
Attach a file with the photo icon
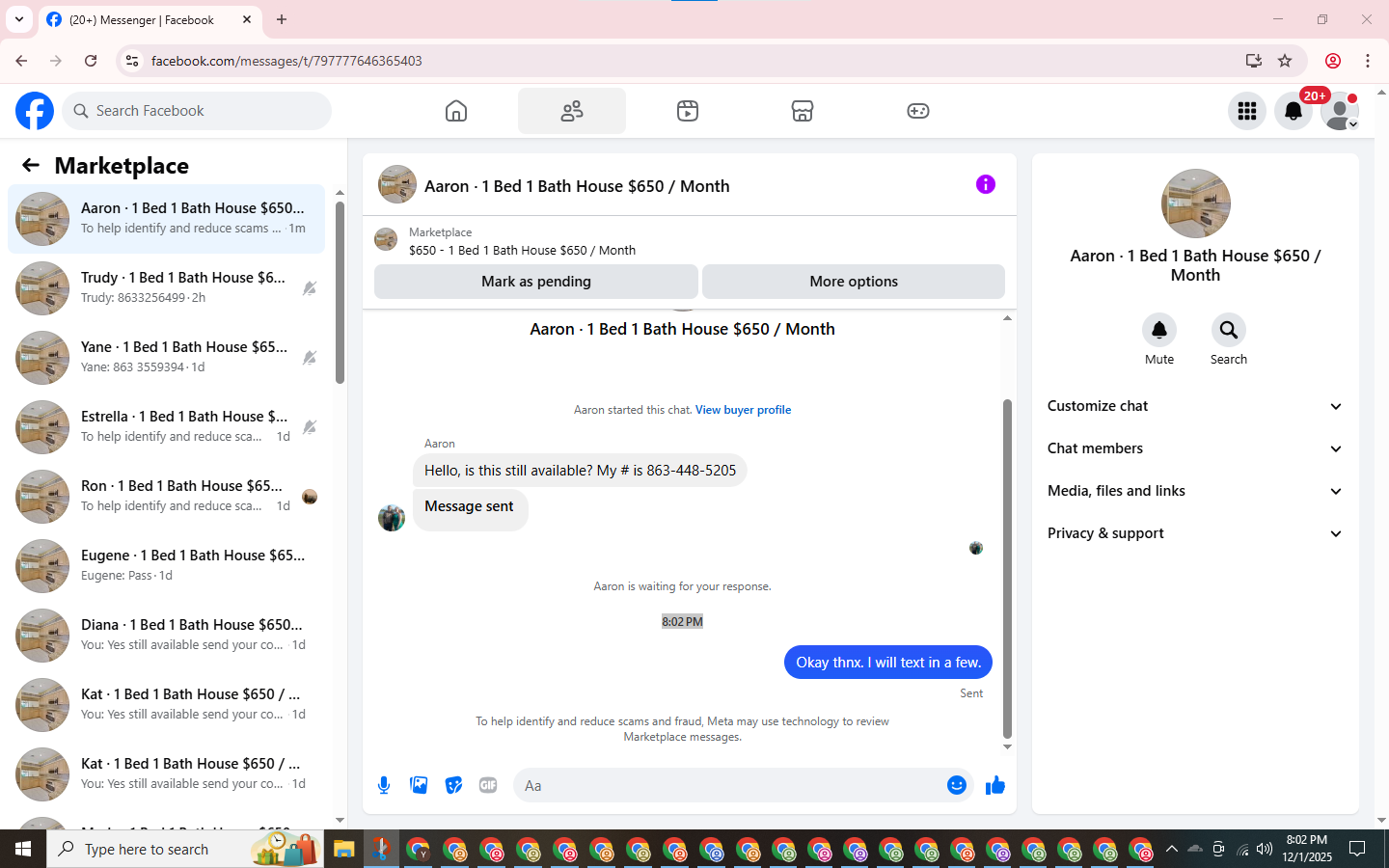[419, 785]
